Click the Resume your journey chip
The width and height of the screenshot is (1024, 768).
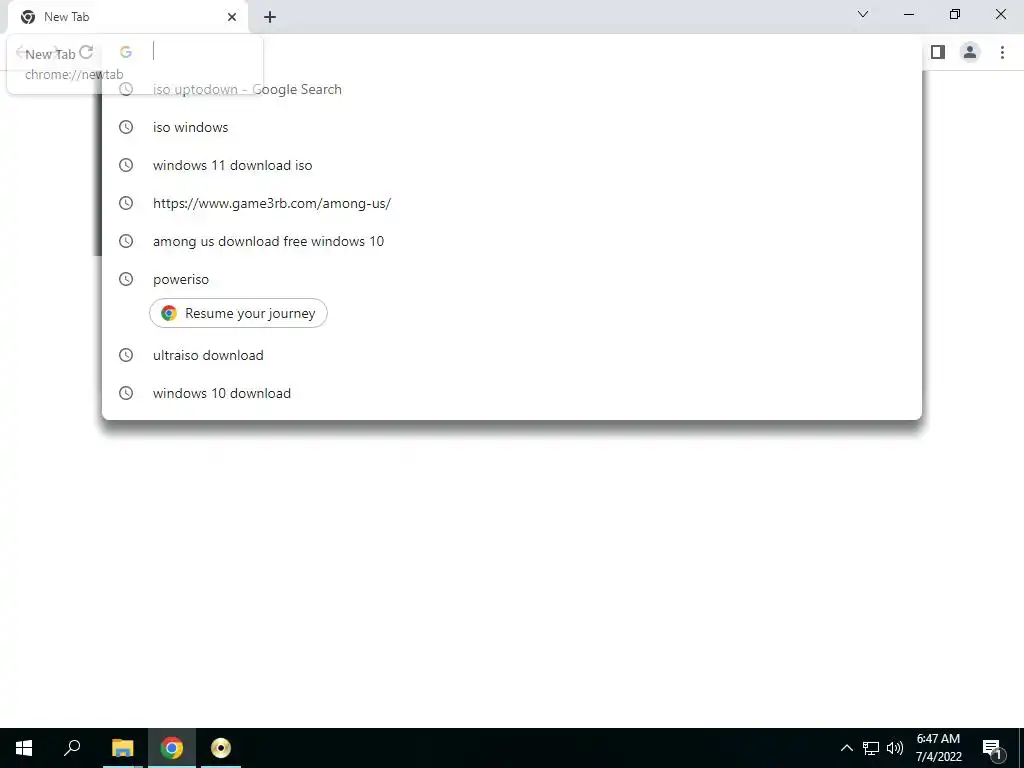pos(238,313)
